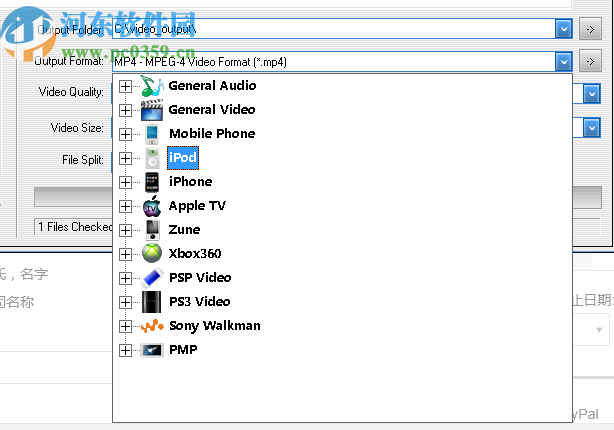Image resolution: width=614 pixels, height=430 pixels.
Task: Select the white iPod icon
Action: pos(152,158)
